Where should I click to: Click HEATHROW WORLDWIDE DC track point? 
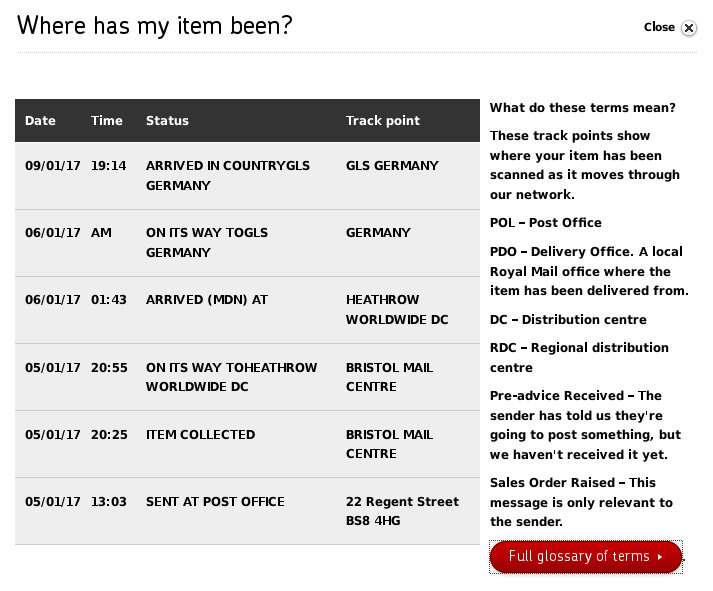pos(397,310)
